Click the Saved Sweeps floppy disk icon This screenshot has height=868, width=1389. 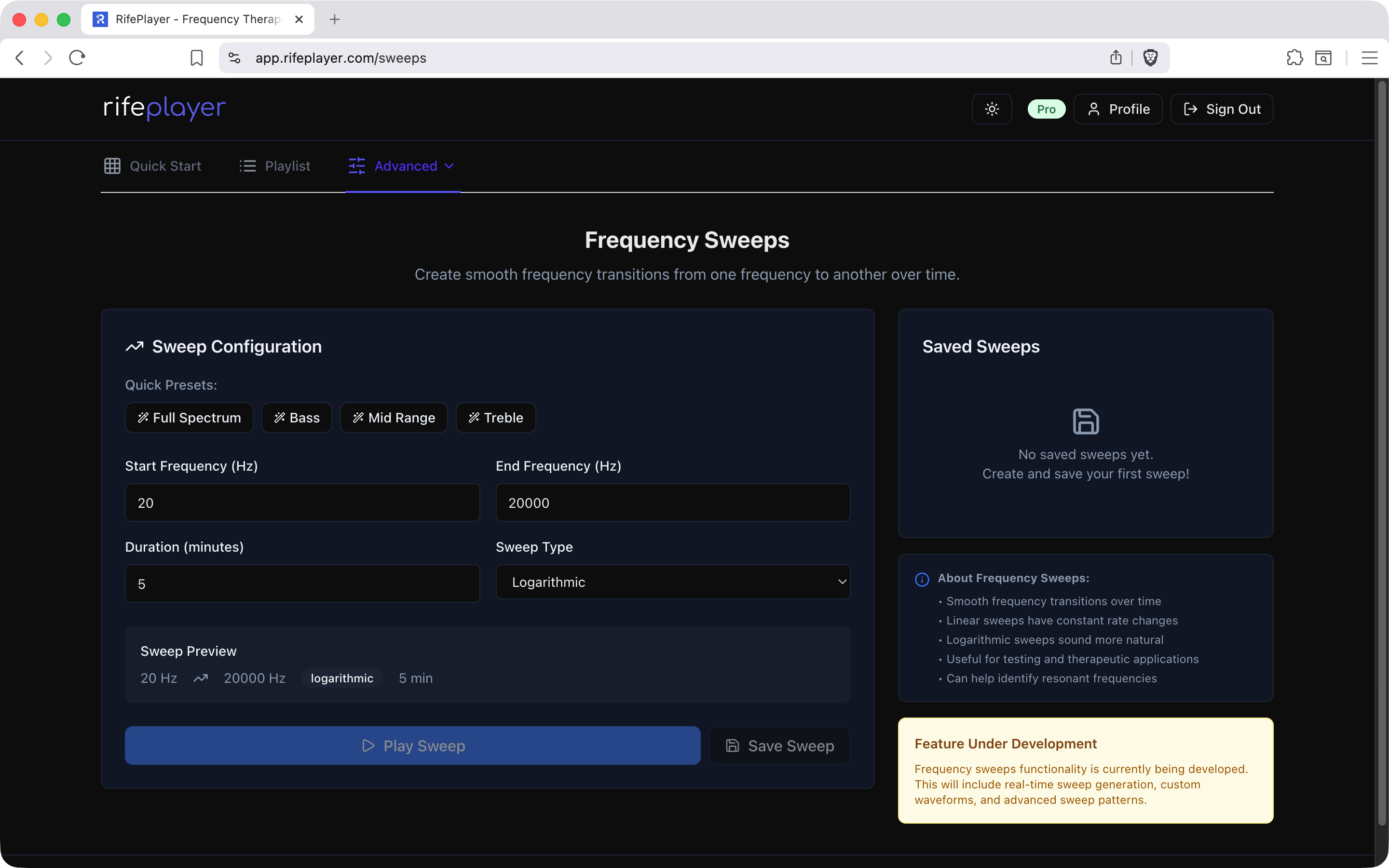click(1085, 421)
